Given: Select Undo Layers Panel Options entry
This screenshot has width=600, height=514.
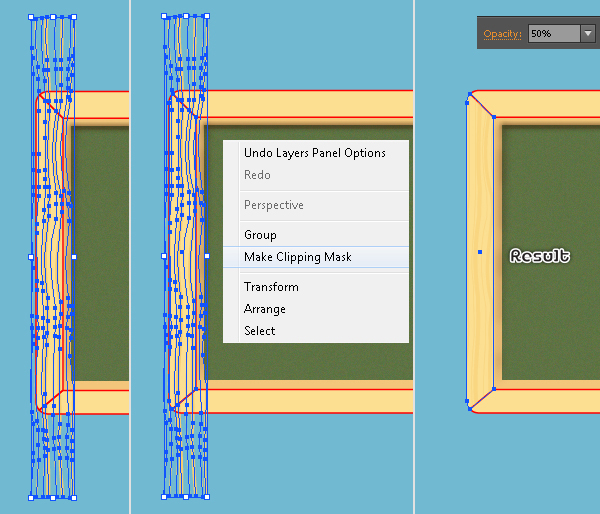Looking at the screenshot, I should click(316, 153).
